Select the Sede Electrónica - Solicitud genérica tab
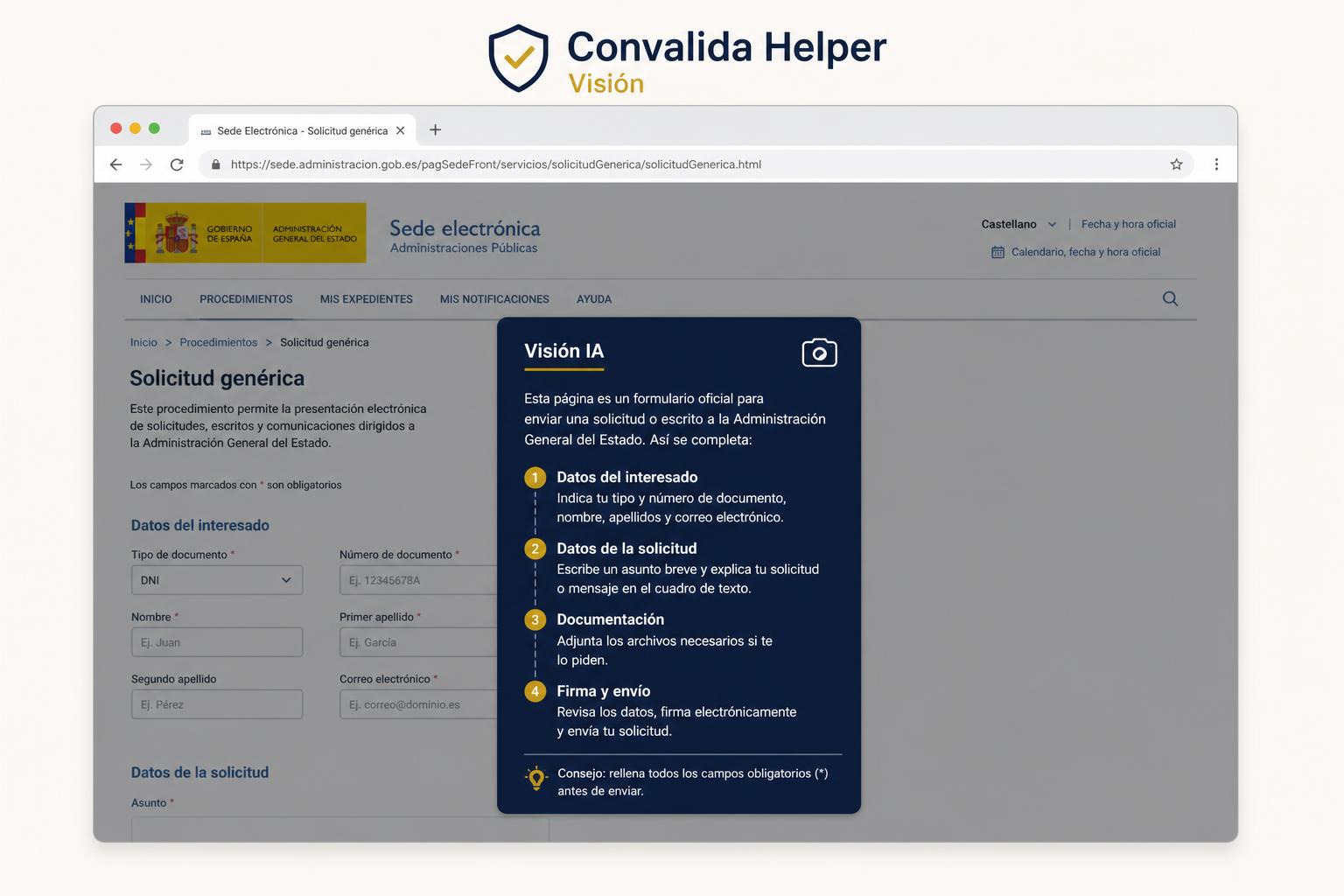The width and height of the screenshot is (1344, 896). coord(302,130)
